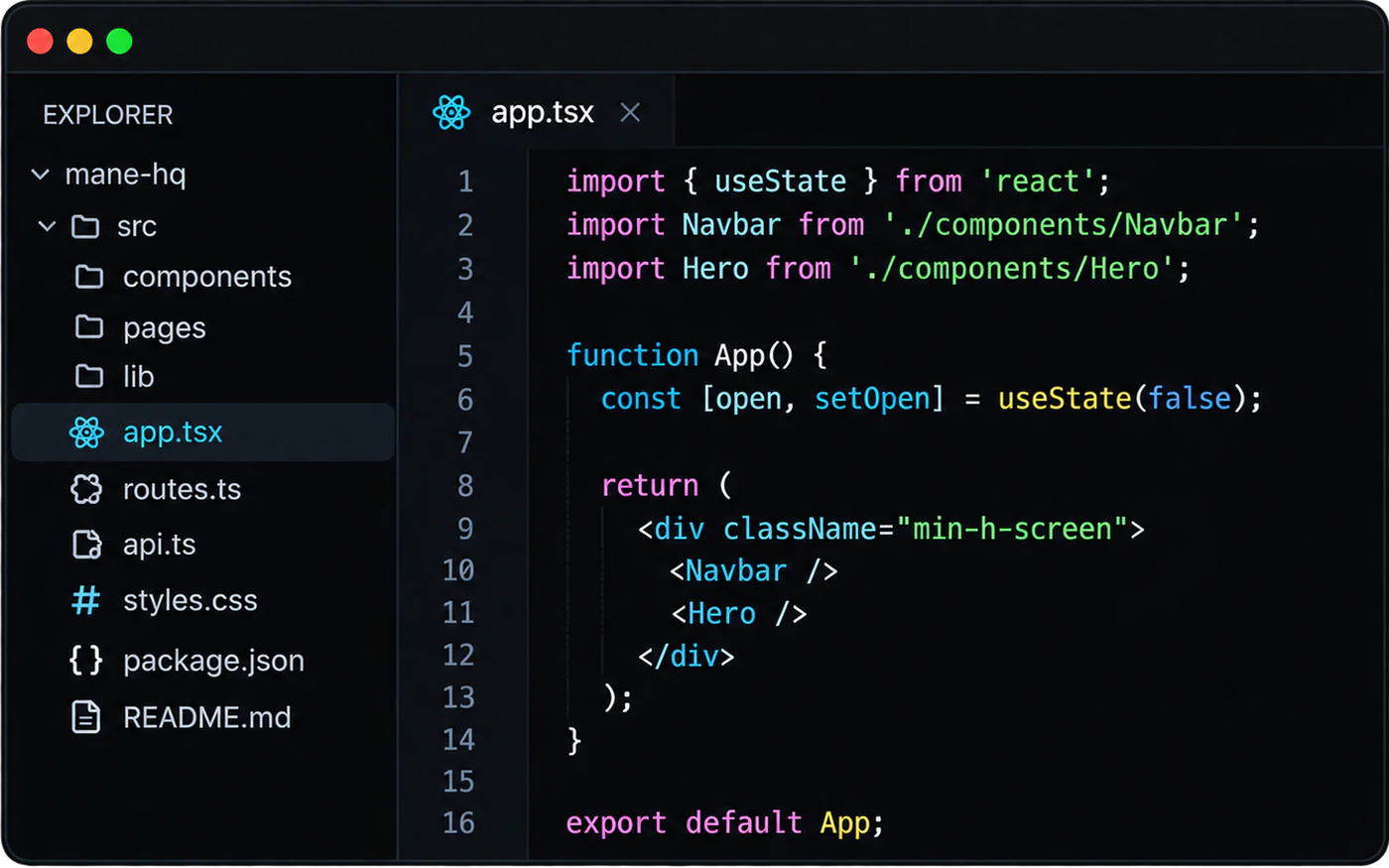The width and height of the screenshot is (1389, 868).
Task: Click the export keyword on line 16
Action: (x=616, y=823)
